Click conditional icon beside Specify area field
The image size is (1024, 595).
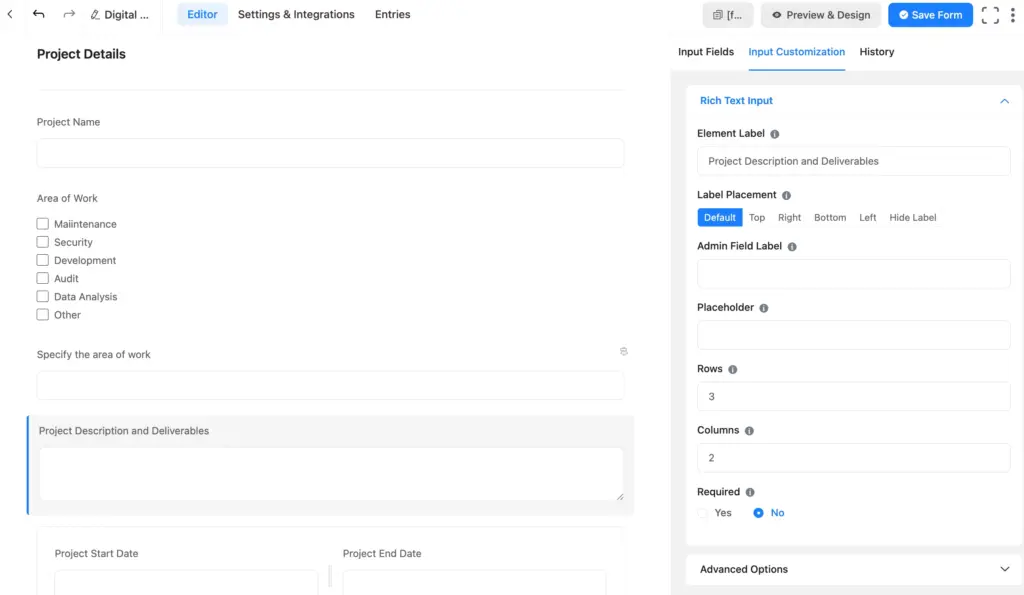[x=624, y=351]
